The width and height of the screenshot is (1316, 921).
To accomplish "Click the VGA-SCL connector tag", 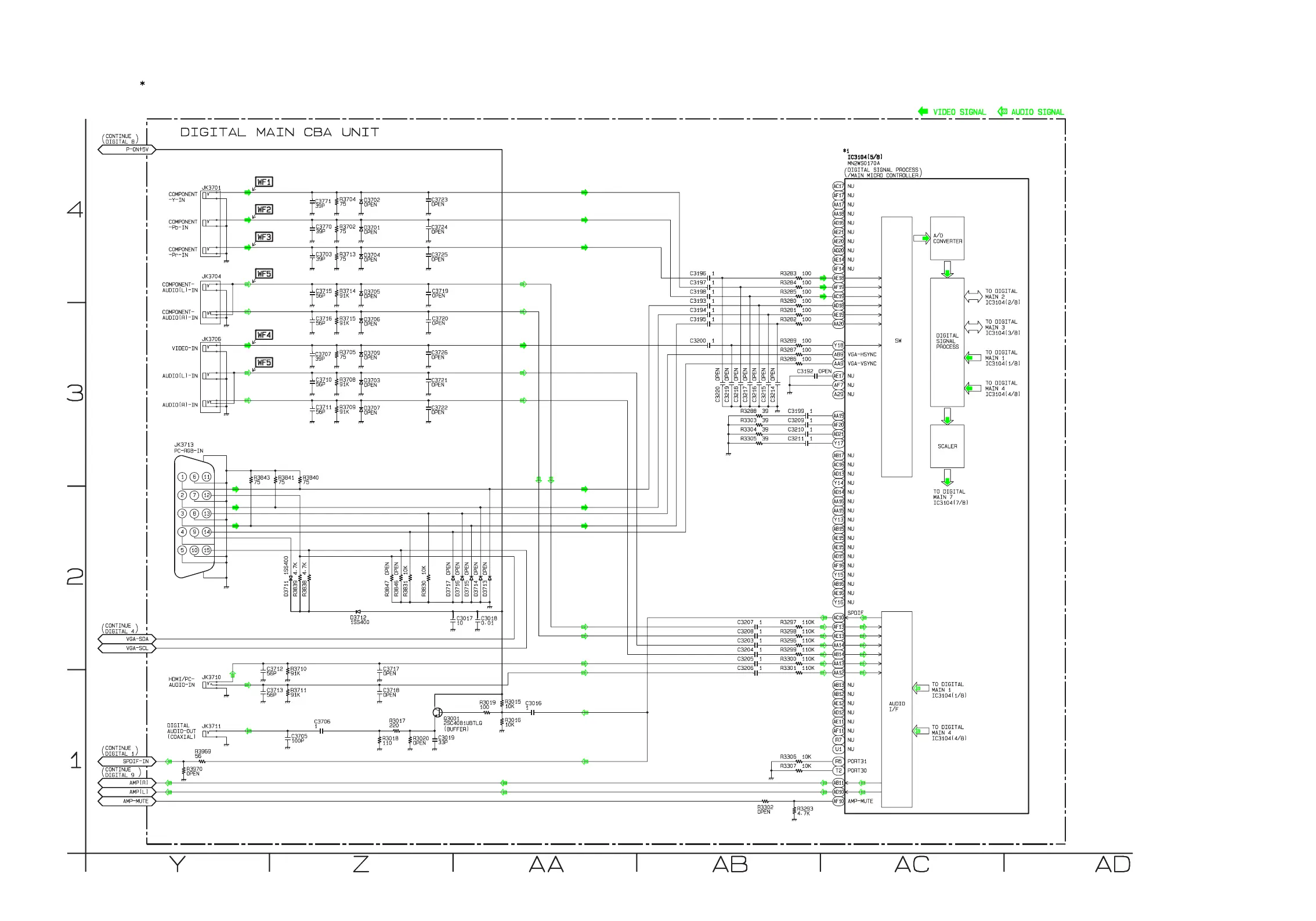I will click(127, 648).
